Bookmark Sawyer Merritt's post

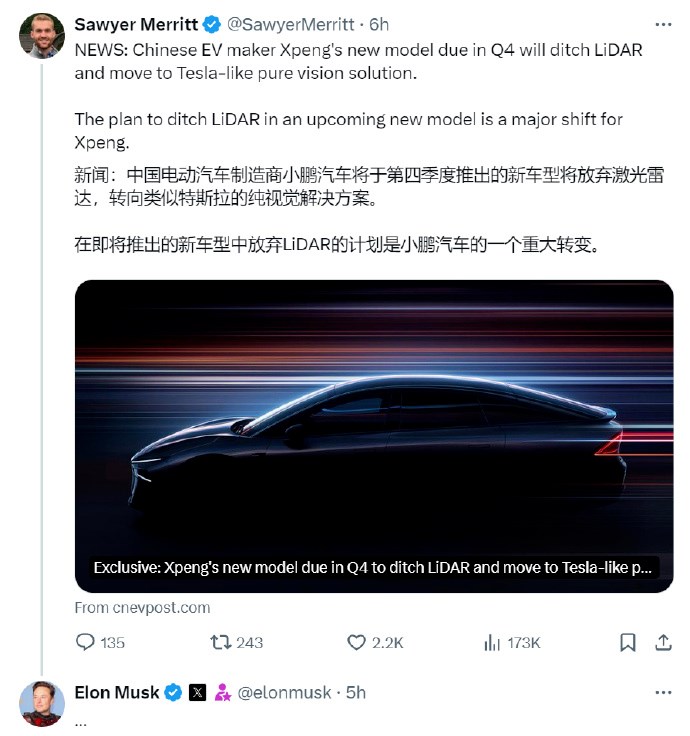(628, 642)
